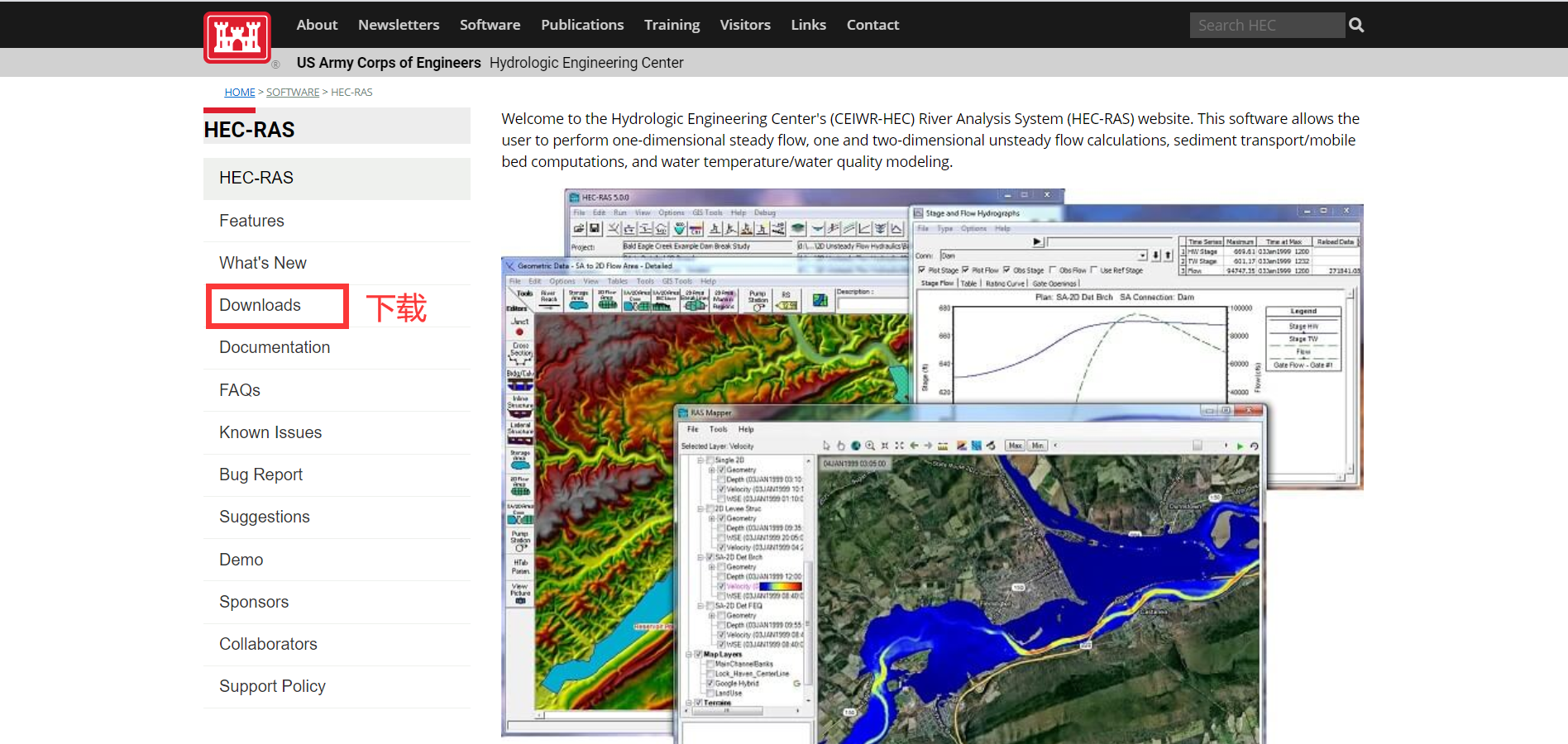Click the 'Hydrologic Engineering Center' text

[x=586, y=63]
